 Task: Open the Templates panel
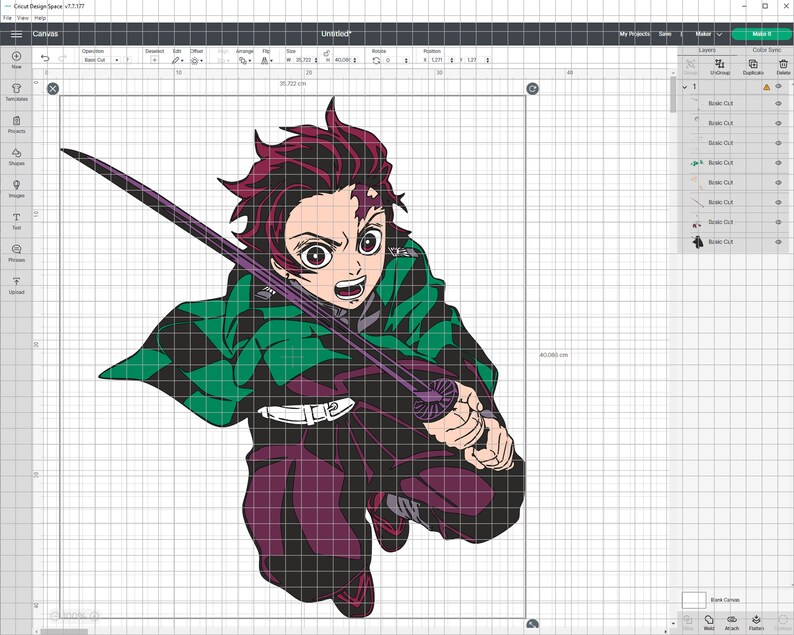(16, 92)
